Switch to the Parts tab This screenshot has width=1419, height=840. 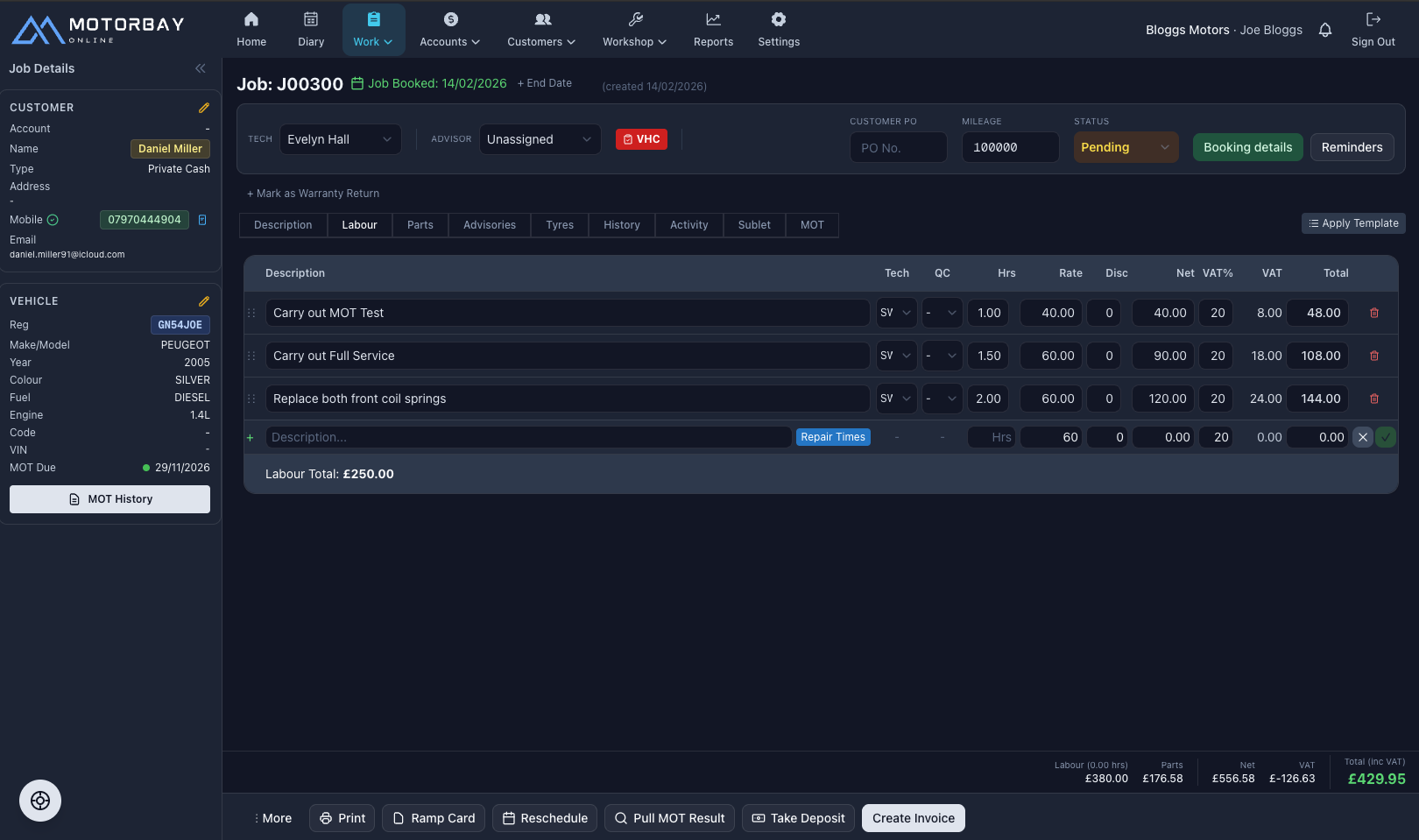[420, 225]
